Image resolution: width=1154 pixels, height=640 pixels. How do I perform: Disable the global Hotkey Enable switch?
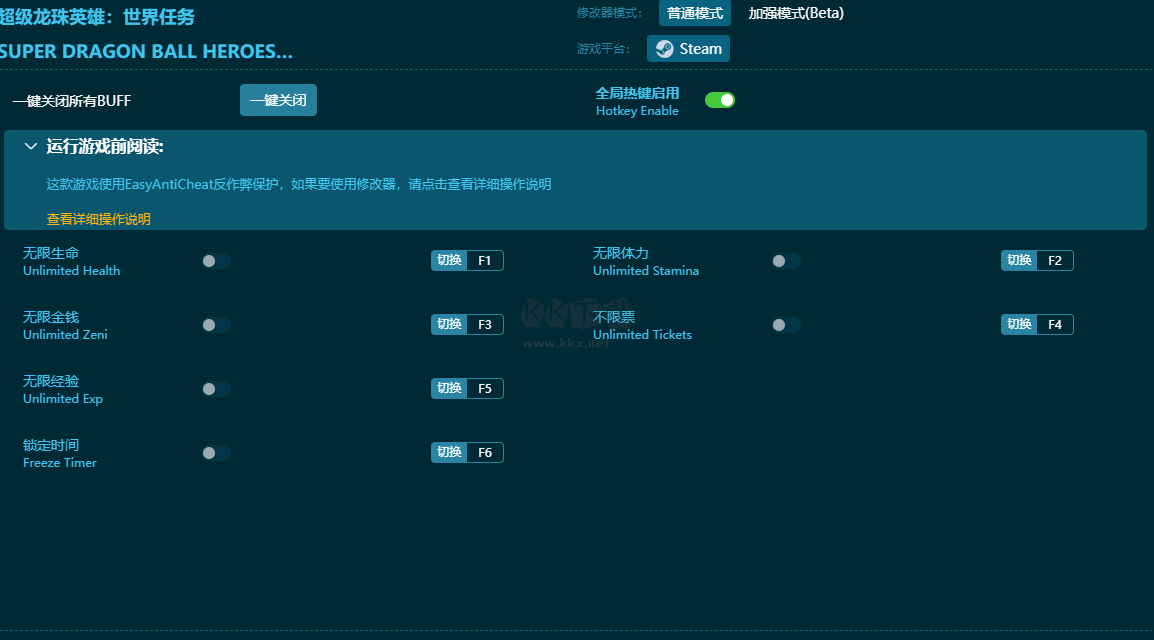720,100
